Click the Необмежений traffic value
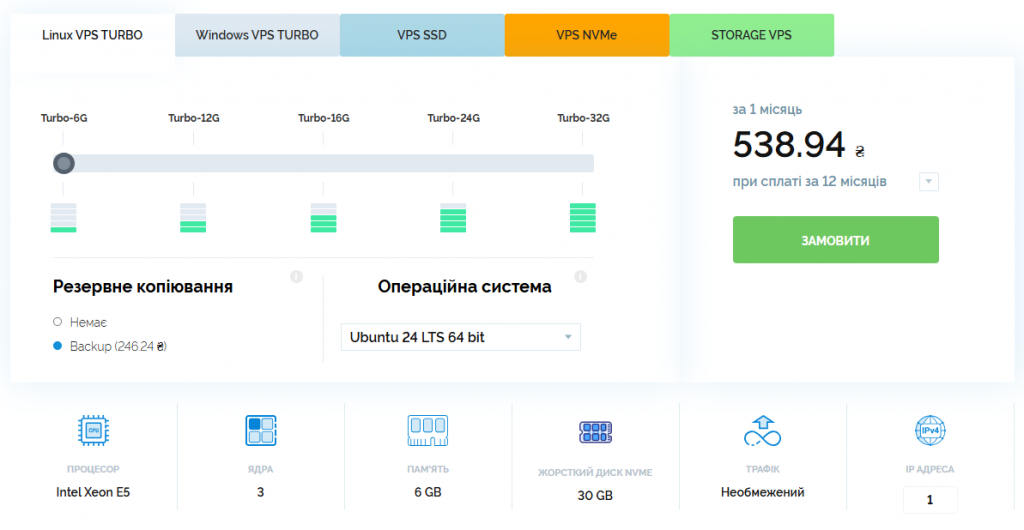The width and height of the screenshot is (1024, 530). (763, 492)
